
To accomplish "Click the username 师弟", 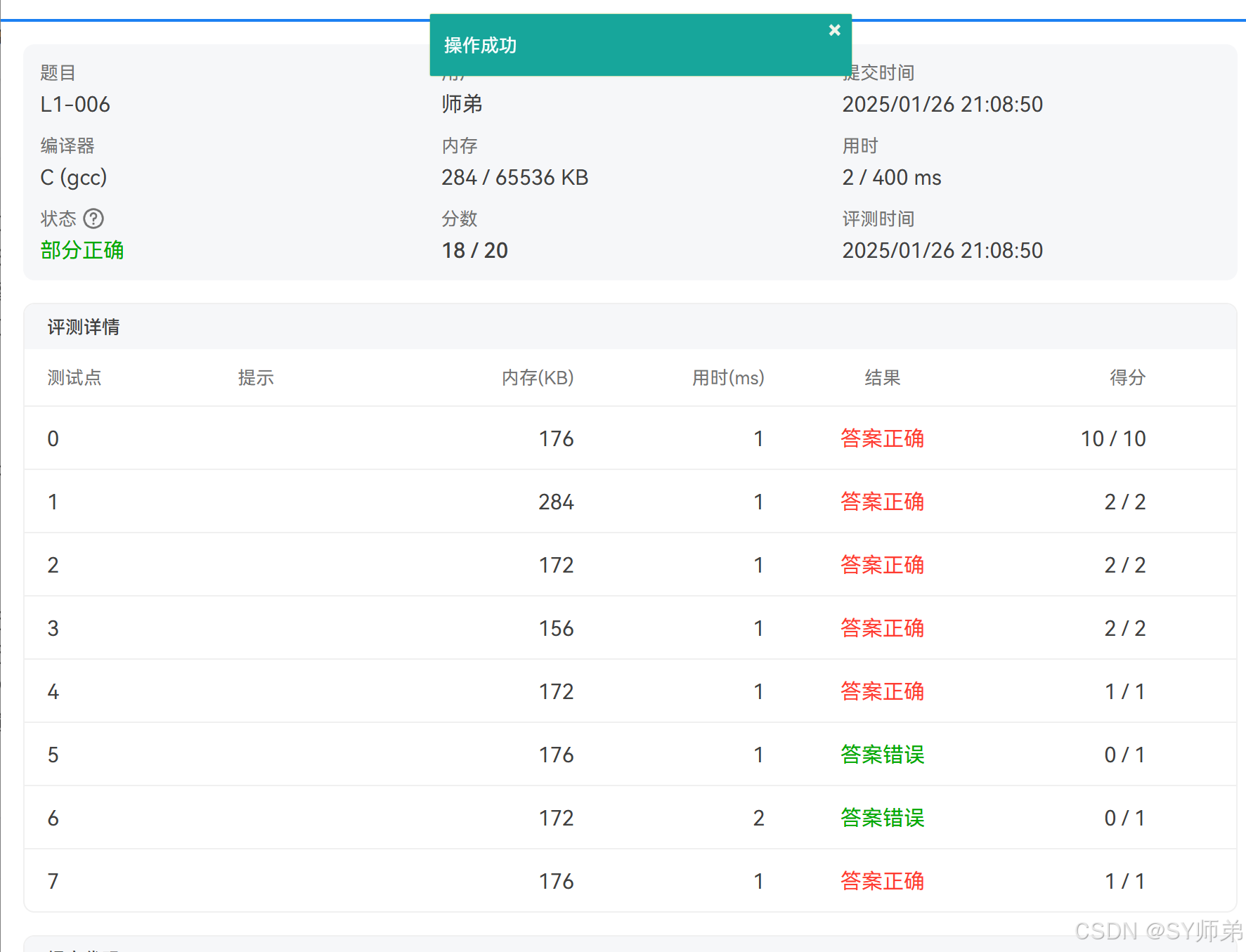I will click(x=462, y=104).
